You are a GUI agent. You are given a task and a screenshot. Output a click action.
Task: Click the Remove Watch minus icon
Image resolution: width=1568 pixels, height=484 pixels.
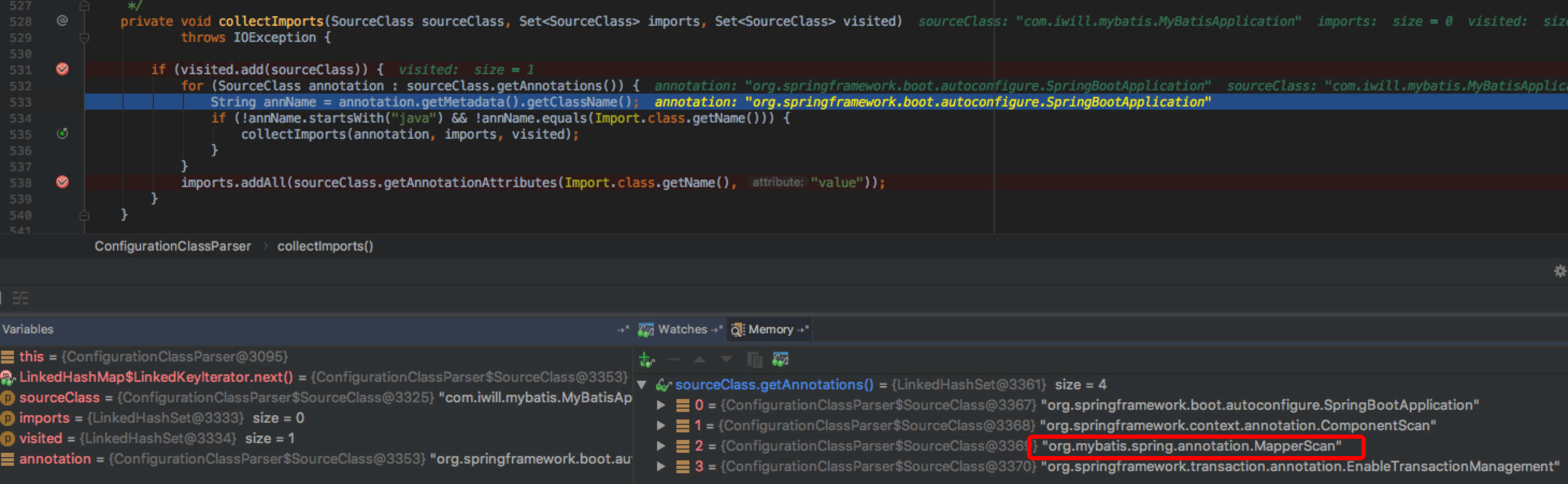(673, 360)
